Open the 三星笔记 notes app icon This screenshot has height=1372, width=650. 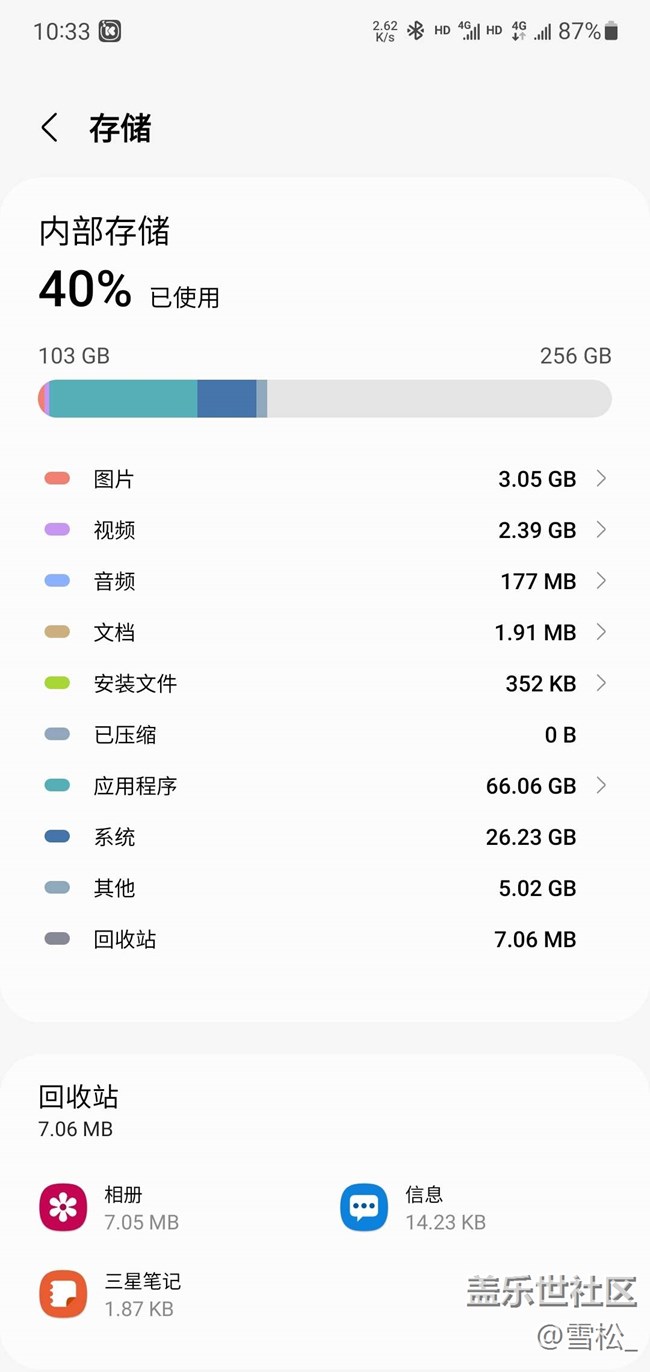63,1294
